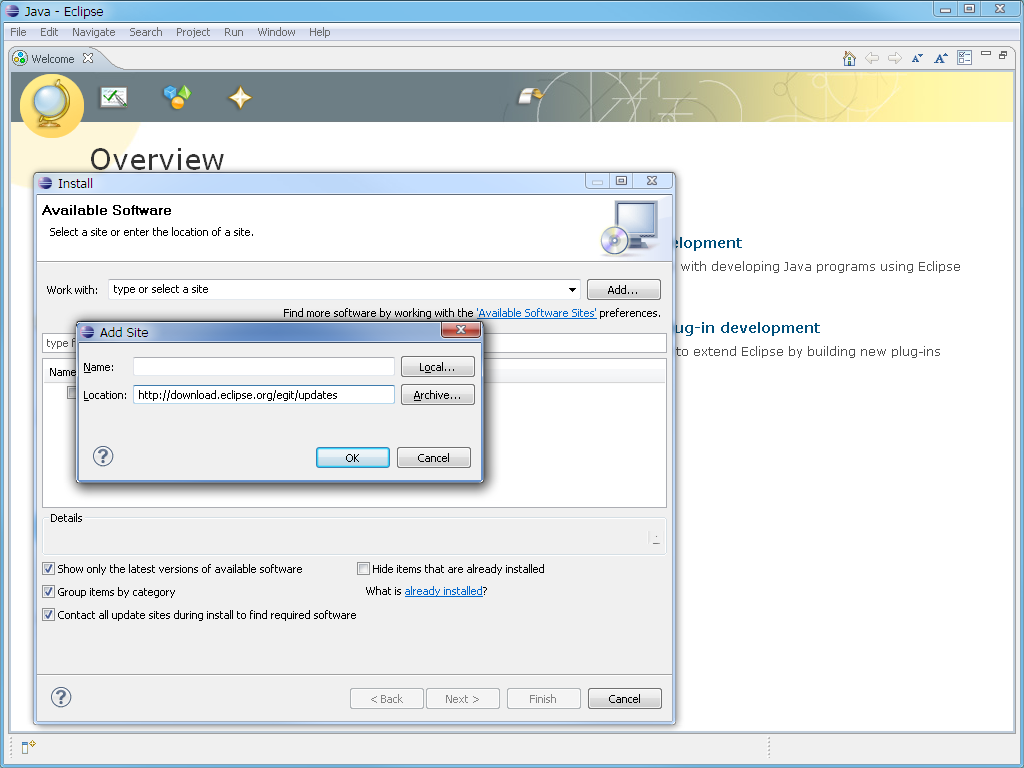Open the Run menu
The height and width of the screenshot is (768, 1024).
click(233, 32)
